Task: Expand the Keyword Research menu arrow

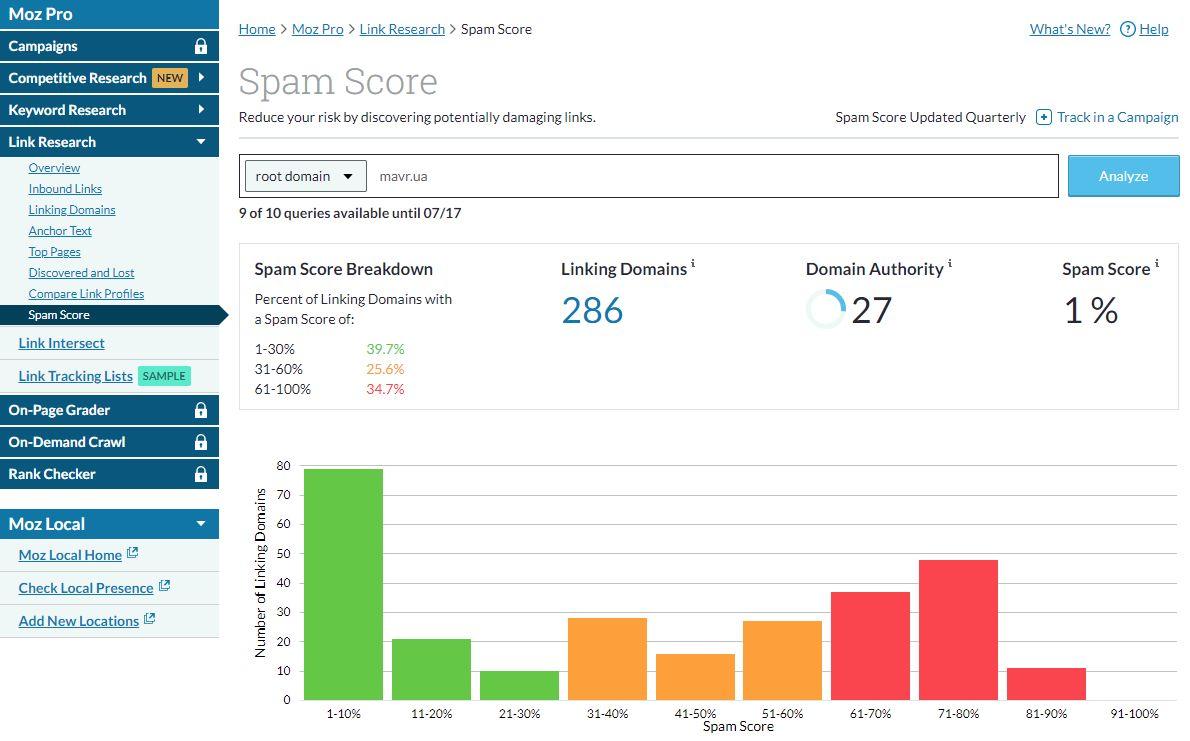Action: tap(201, 109)
